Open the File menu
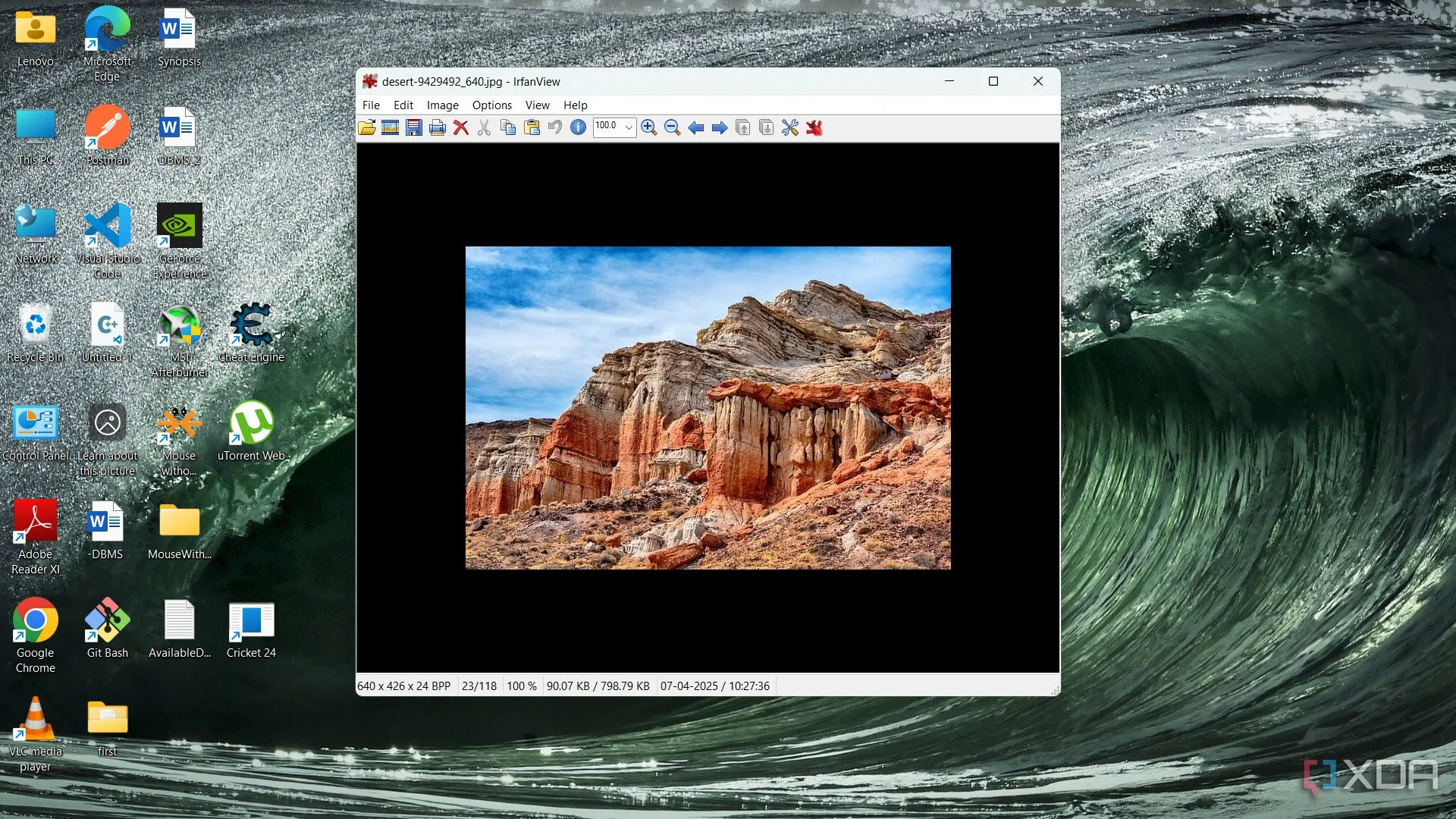The height and width of the screenshot is (819, 1456). click(x=371, y=105)
